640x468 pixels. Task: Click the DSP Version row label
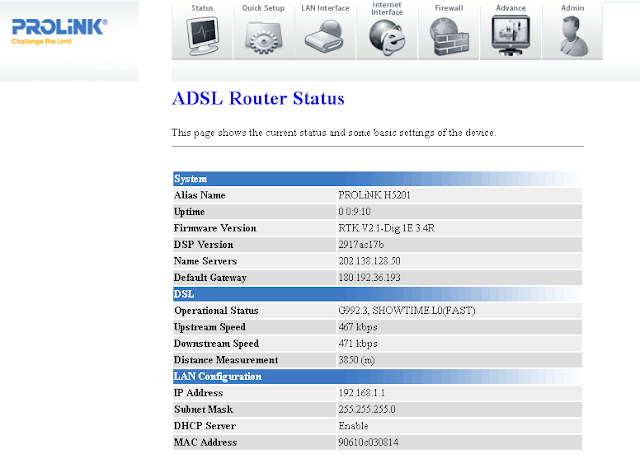click(x=204, y=245)
